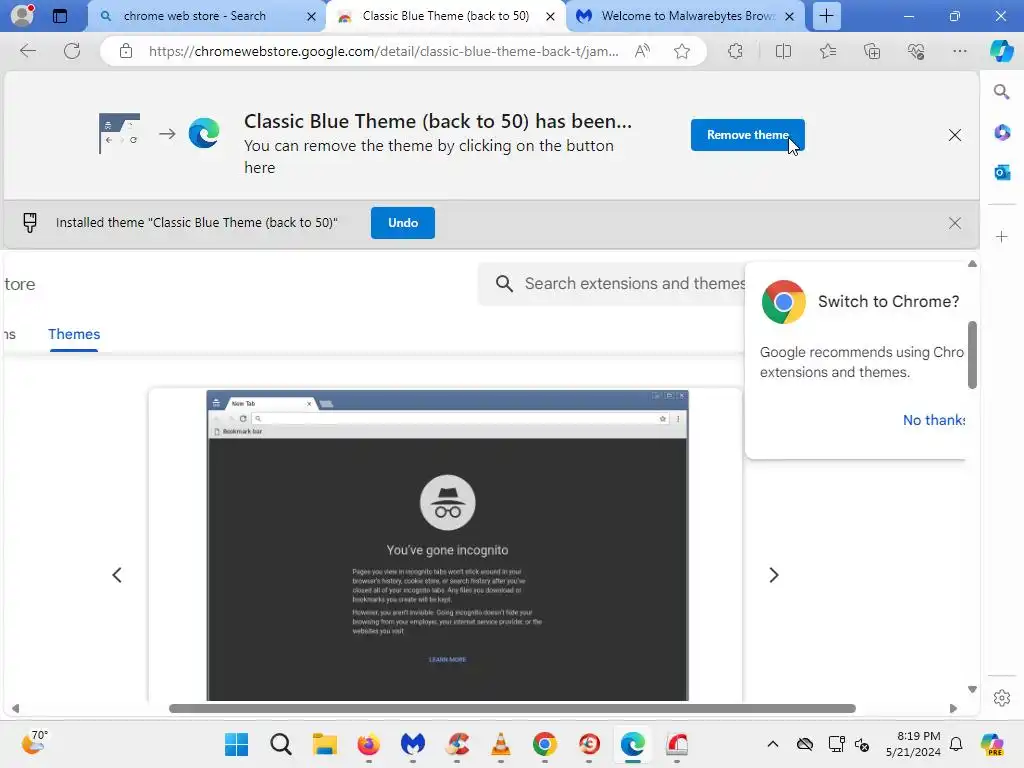1024x768 pixels.
Task: Open Malwarebytes from the taskbar
Action: 413,744
